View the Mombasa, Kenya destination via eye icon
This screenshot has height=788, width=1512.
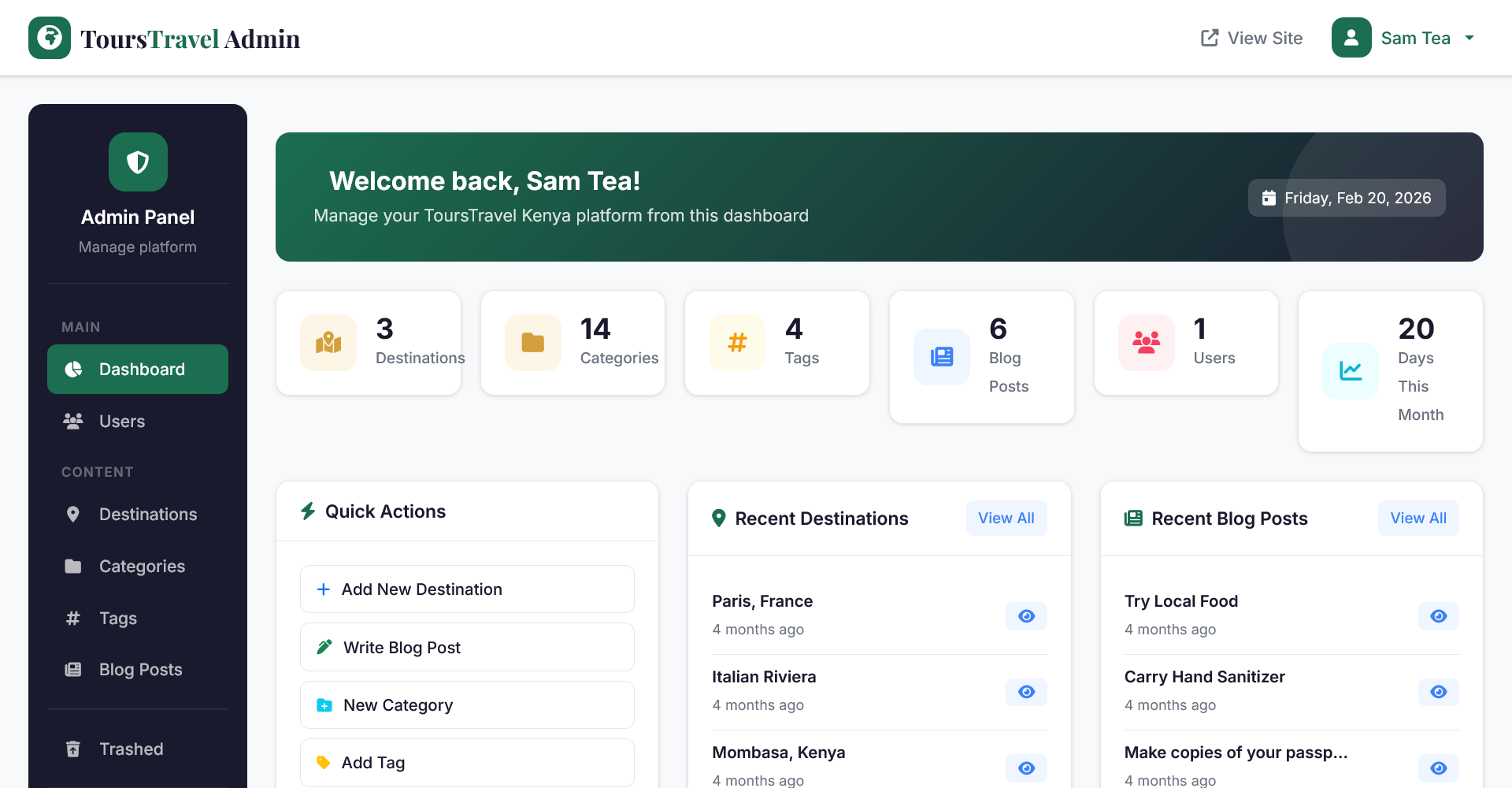click(x=1026, y=768)
